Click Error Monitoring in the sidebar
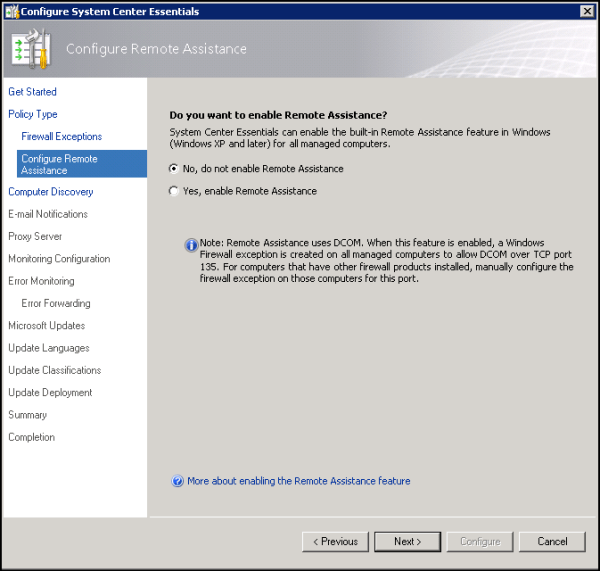600x571 pixels. 41,281
